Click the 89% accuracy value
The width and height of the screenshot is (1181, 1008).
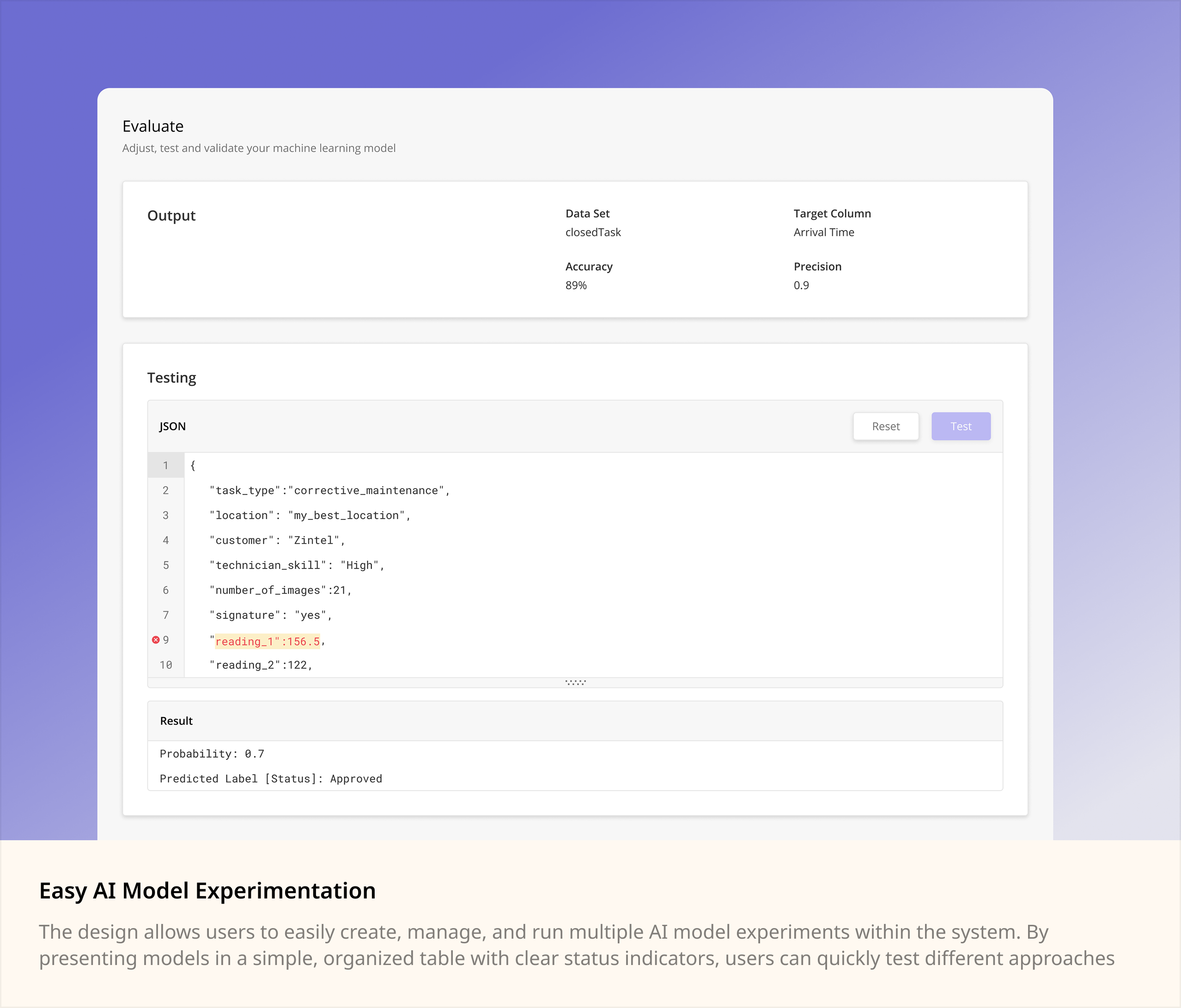[x=576, y=285]
